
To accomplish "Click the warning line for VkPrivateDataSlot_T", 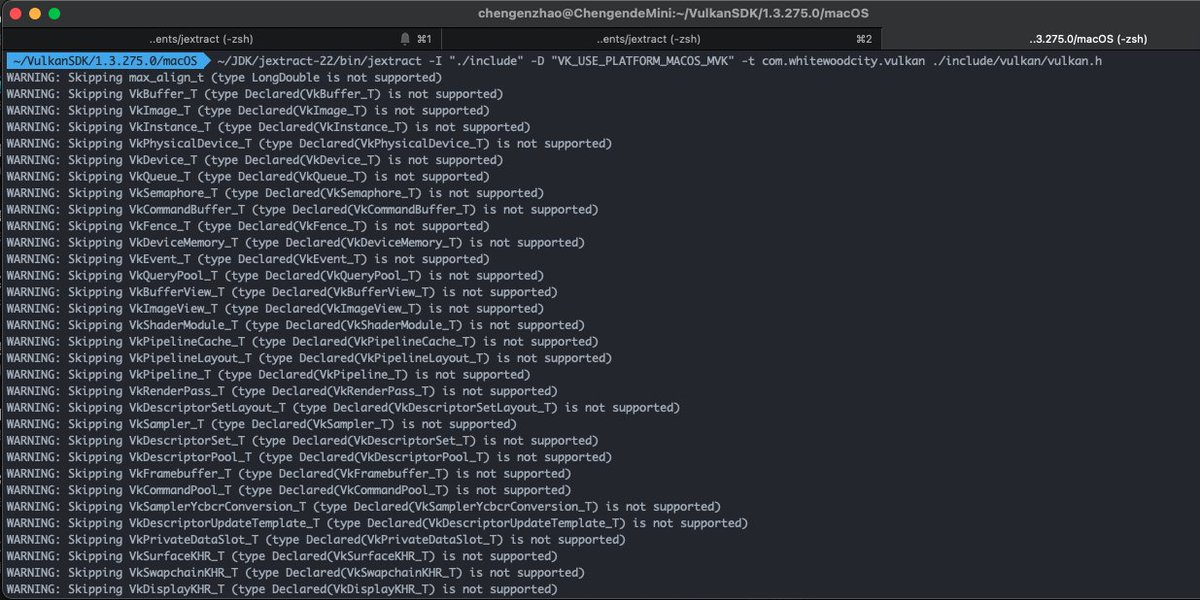I will 315,540.
